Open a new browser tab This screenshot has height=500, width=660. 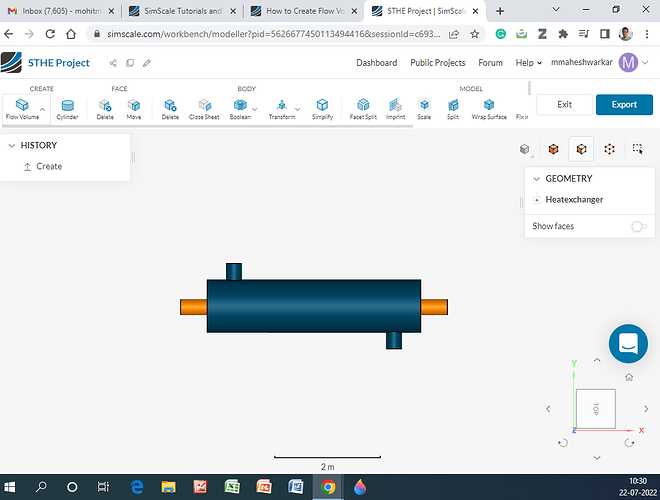(500, 11)
